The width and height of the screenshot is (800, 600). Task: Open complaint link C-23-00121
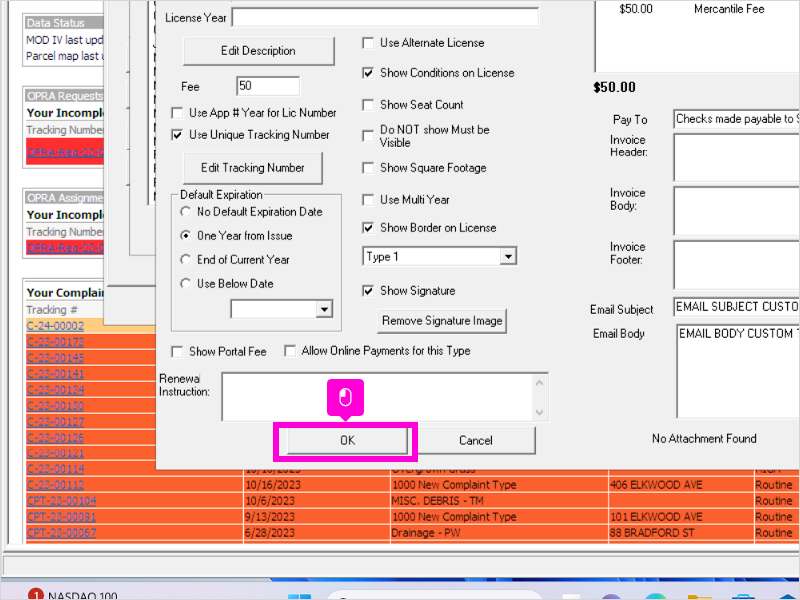[x=55, y=453]
